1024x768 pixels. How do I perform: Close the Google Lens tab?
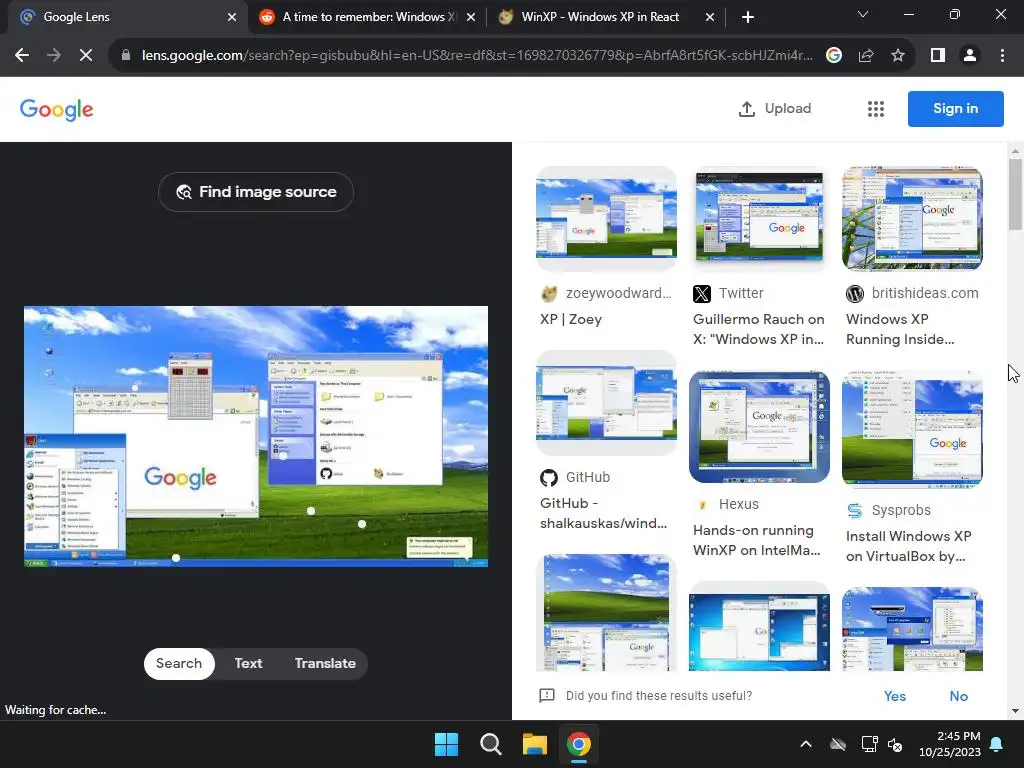(232, 17)
